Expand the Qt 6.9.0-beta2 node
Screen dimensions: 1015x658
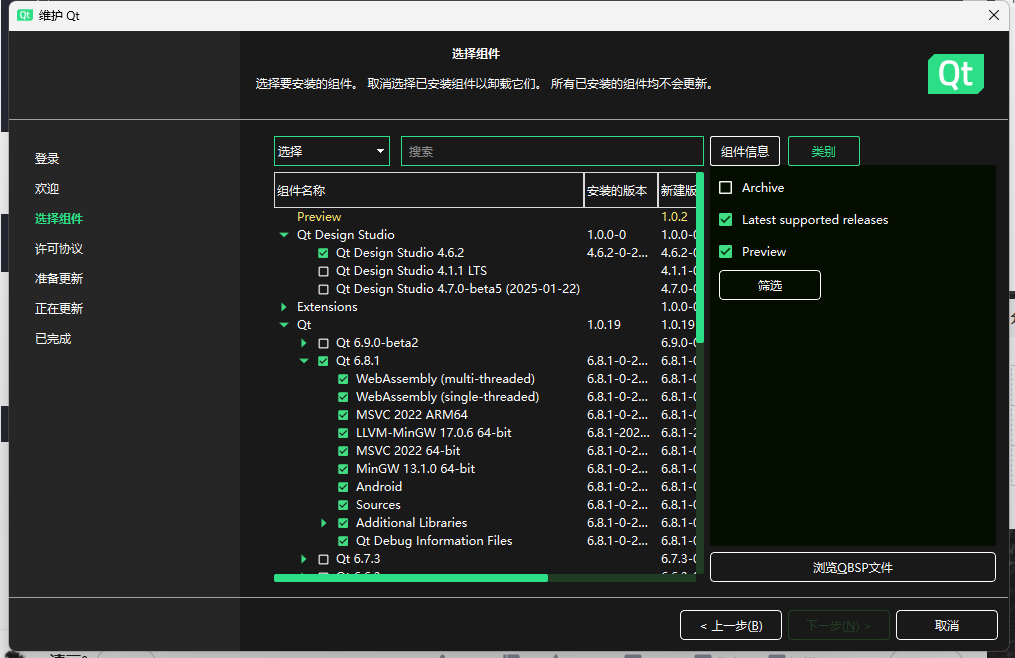[304, 343]
